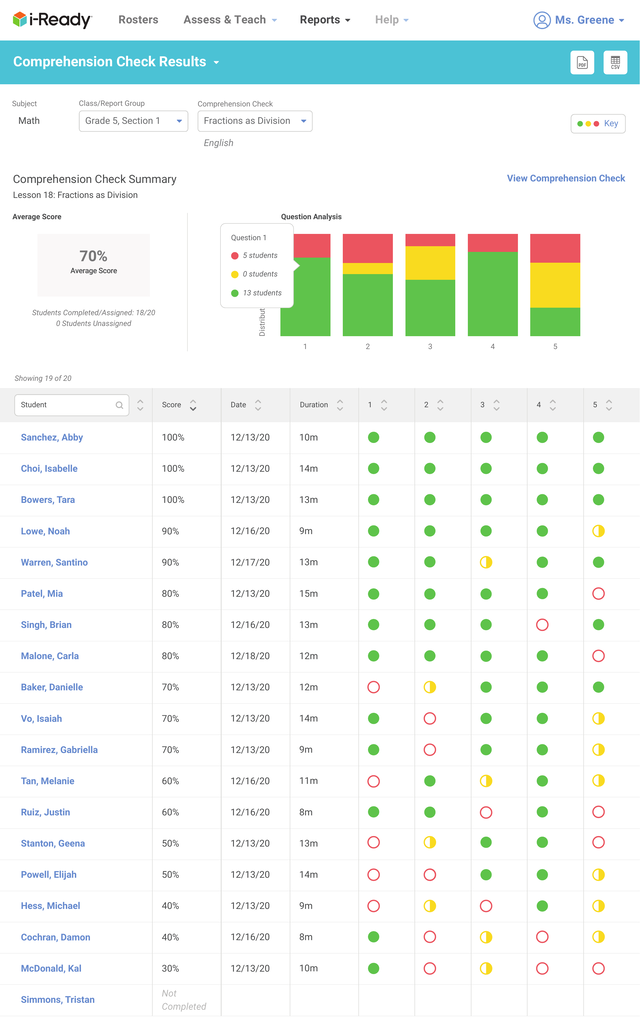This screenshot has width=640, height=1031.
Task: Open the Help menu
Action: (x=392, y=20)
